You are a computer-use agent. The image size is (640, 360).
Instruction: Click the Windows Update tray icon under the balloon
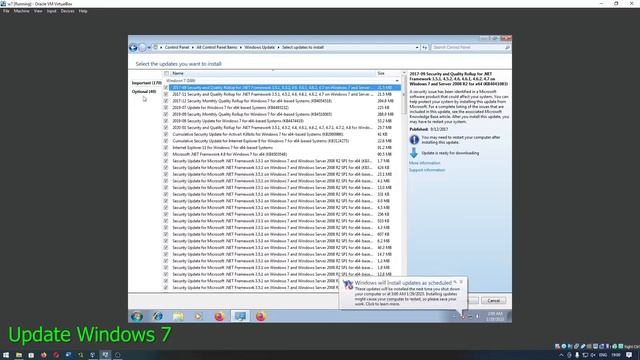point(462,316)
